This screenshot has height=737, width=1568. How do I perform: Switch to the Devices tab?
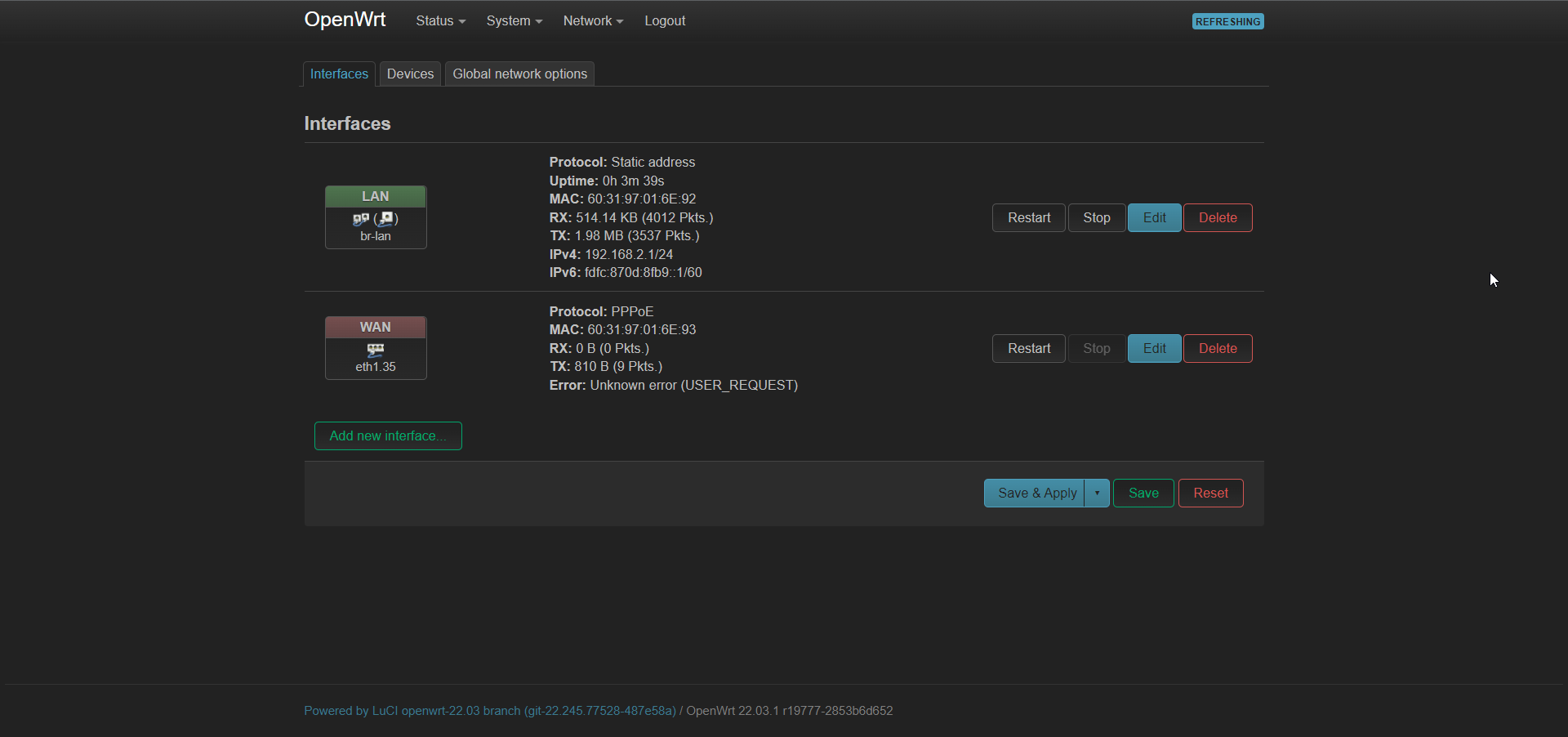pyautogui.click(x=410, y=74)
